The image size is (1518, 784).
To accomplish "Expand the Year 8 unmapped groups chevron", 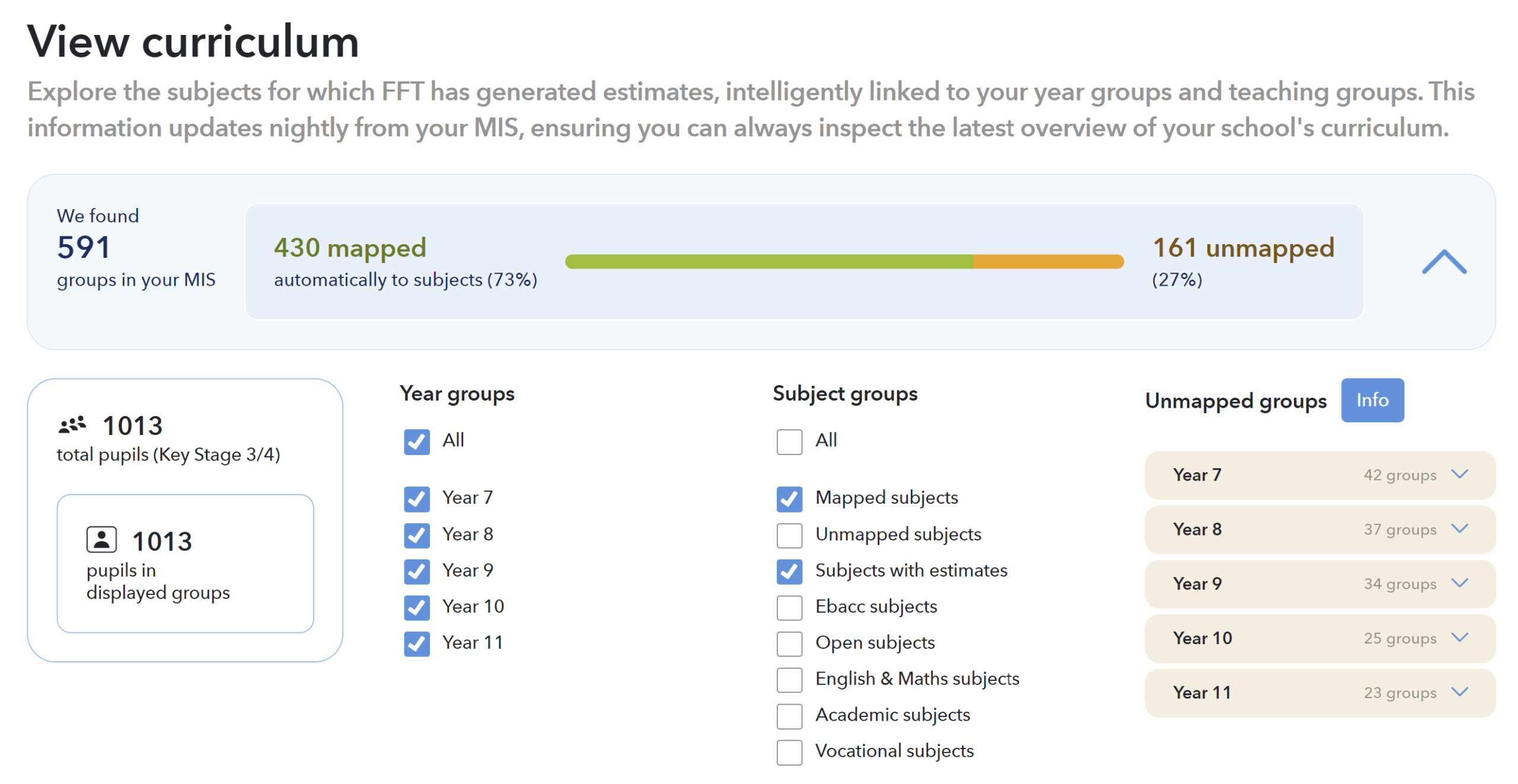I will [1459, 529].
